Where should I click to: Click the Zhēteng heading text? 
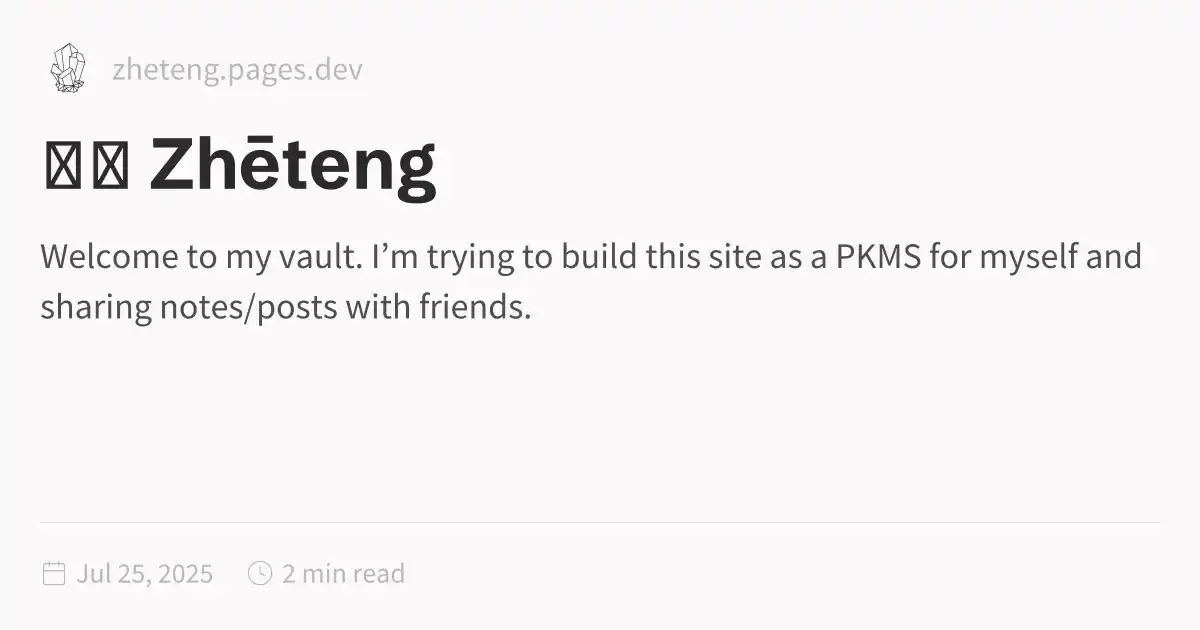click(x=292, y=168)
